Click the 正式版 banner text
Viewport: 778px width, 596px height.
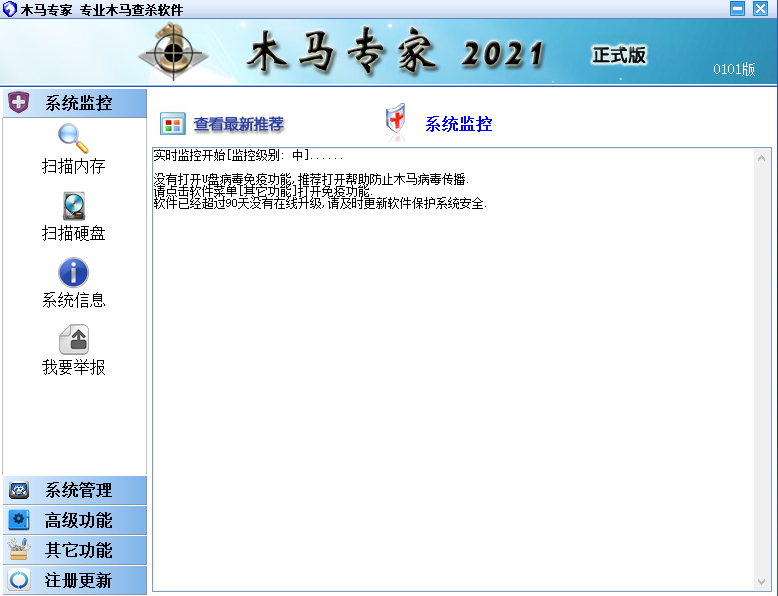619,55
